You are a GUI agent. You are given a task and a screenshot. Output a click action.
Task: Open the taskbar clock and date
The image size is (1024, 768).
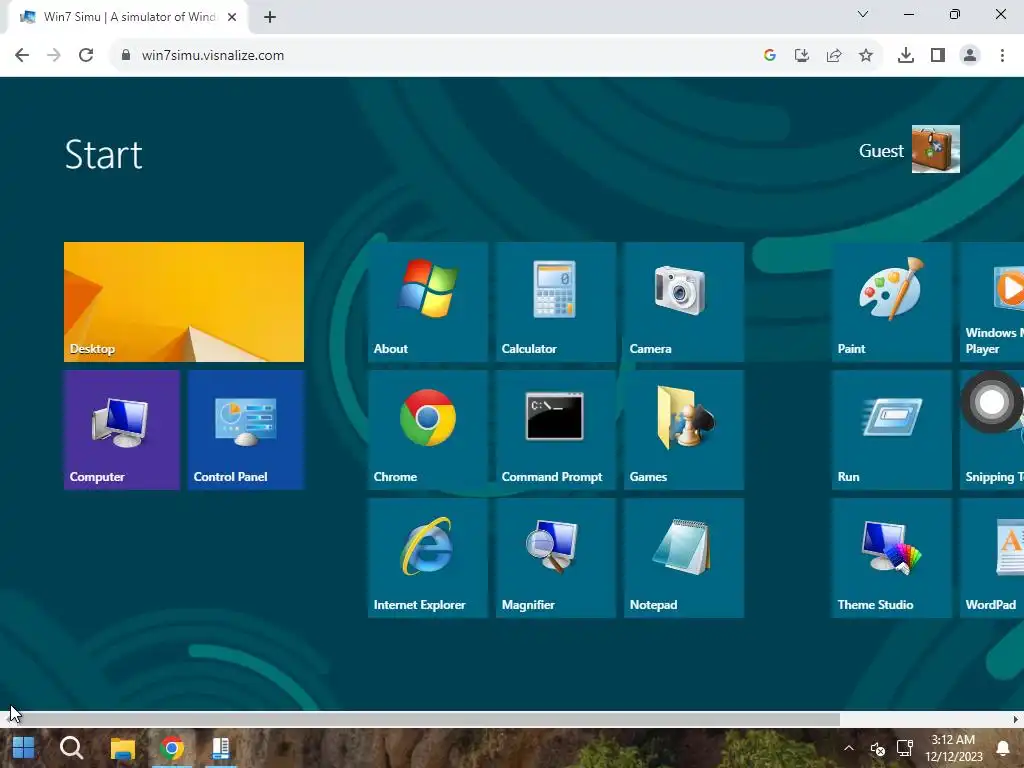[x=953, y=748]
